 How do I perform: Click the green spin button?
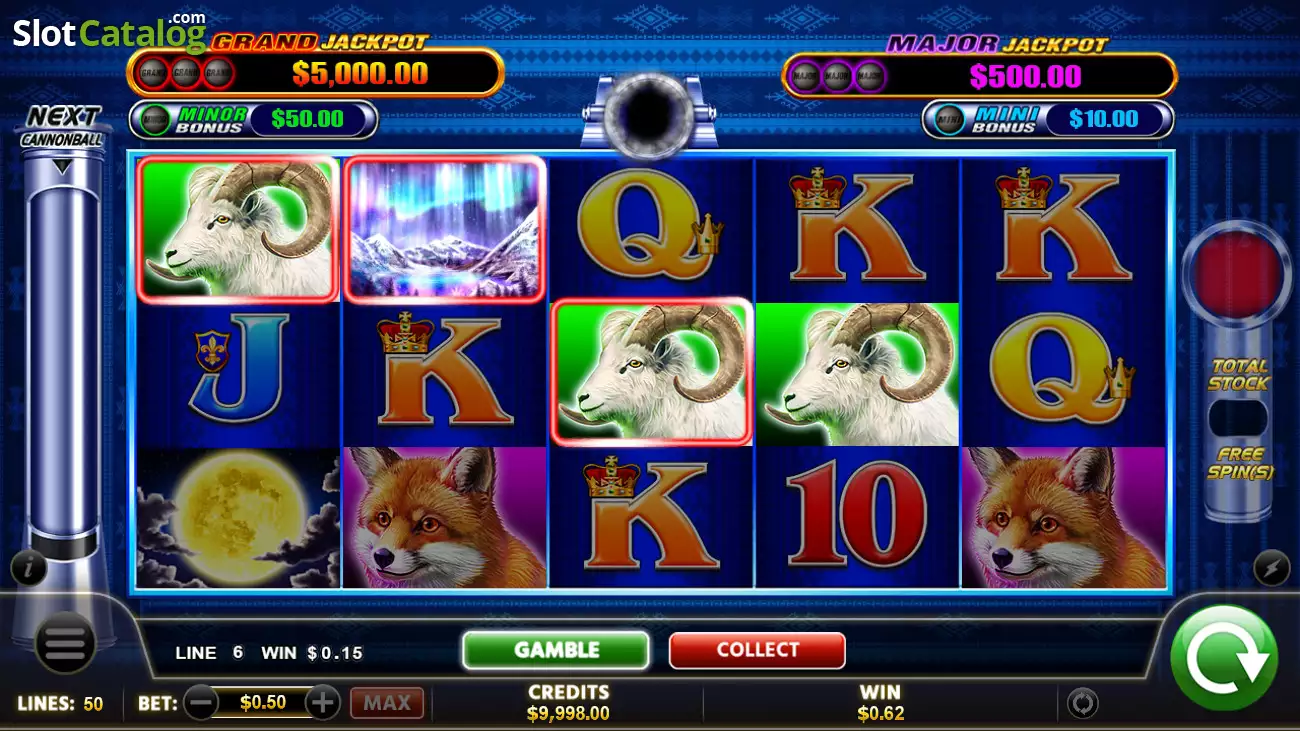click(1224, 657)
